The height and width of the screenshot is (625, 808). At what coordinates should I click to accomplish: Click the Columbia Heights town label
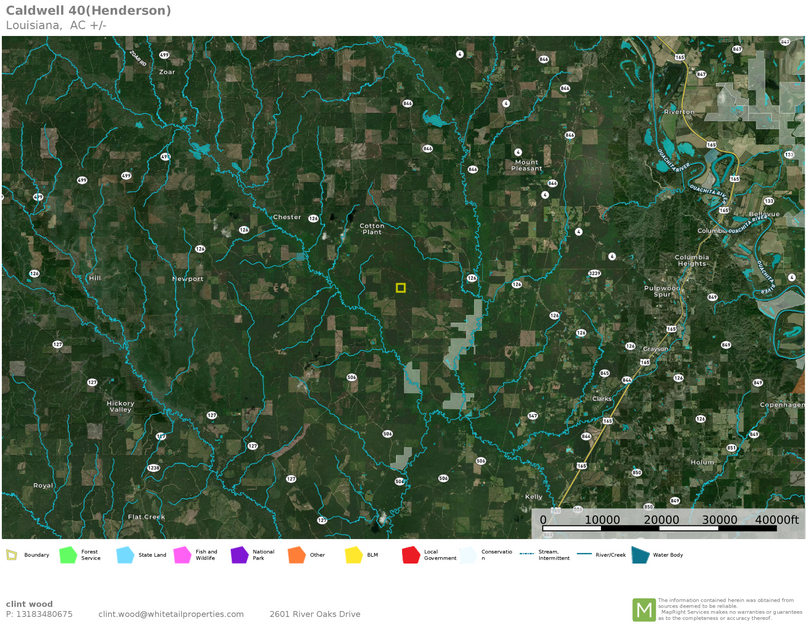pyautogui.click(x=691, y=260)
